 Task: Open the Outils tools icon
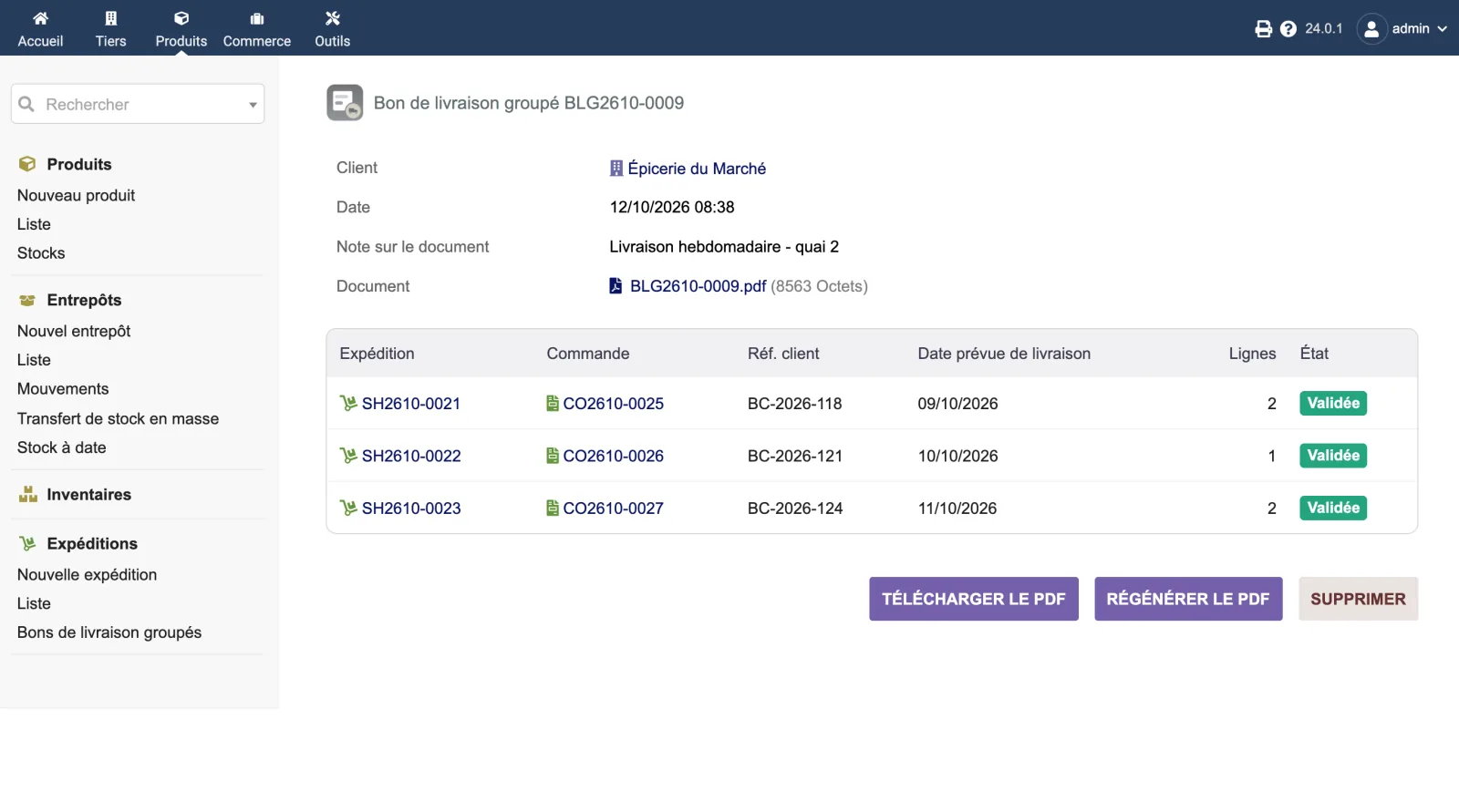[x=333, y=18]
